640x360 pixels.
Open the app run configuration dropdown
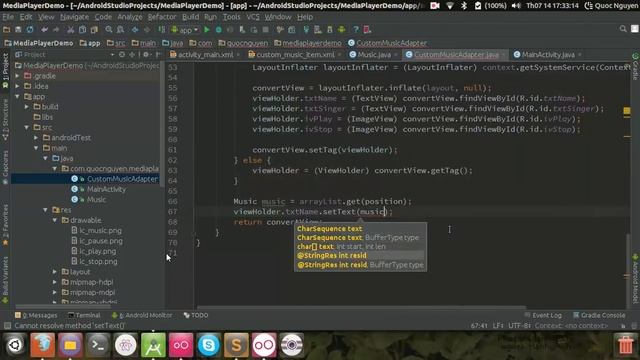[184, 30]
